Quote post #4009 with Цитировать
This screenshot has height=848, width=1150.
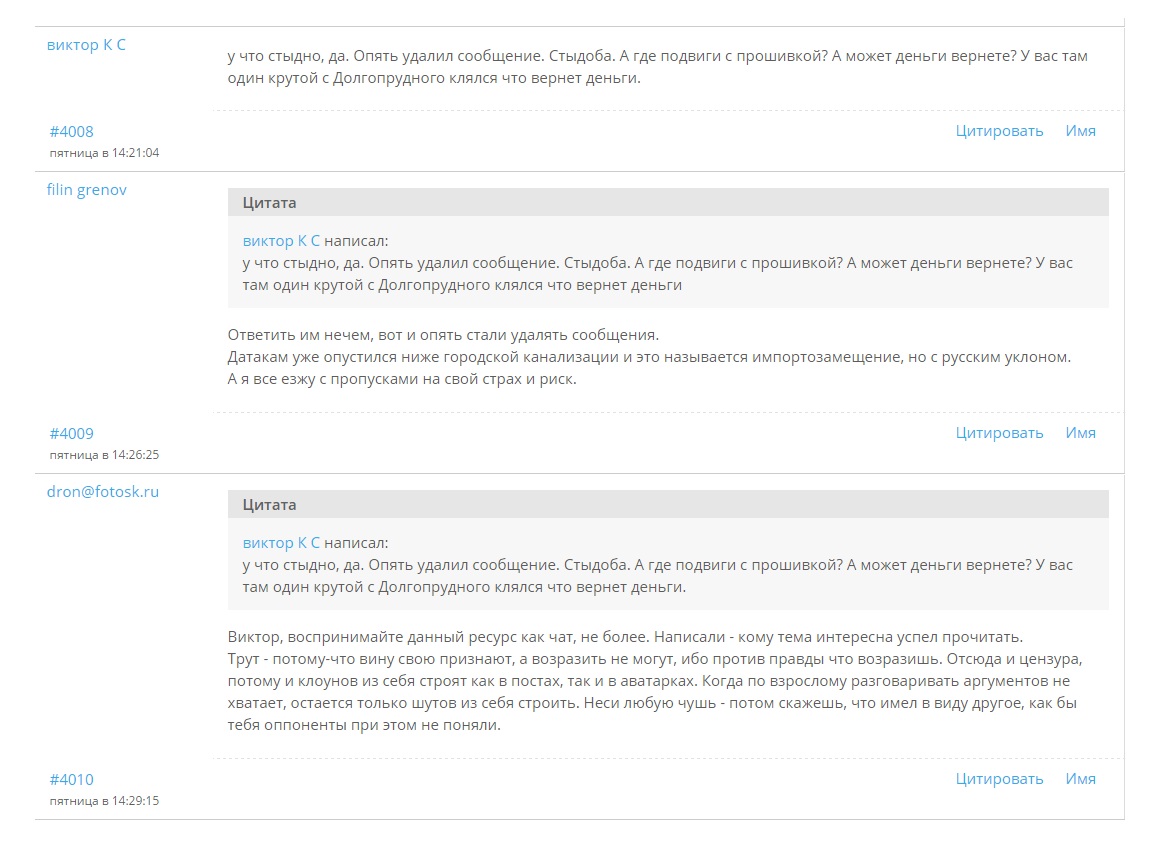coord(999,433)
